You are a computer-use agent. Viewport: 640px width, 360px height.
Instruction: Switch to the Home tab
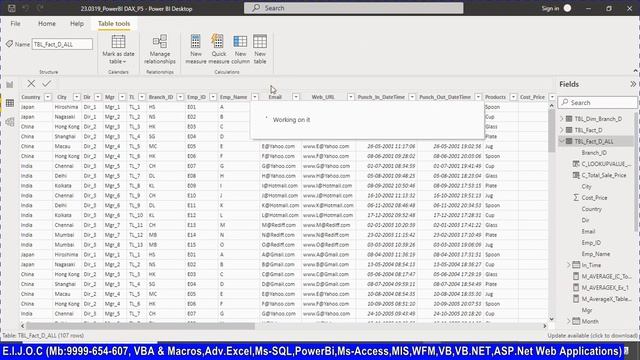click(x=47, y=24)
